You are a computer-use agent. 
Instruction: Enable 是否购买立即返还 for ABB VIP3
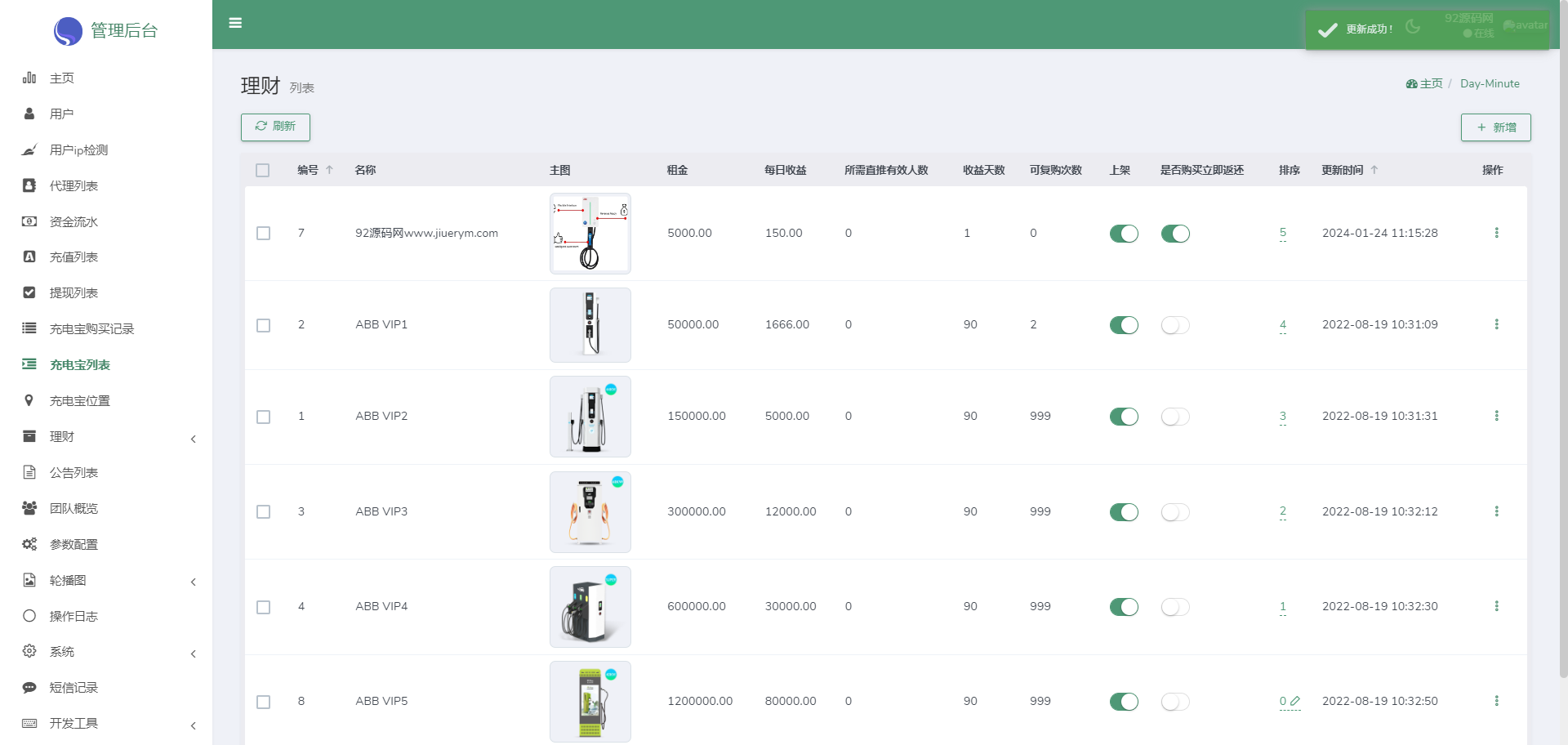coord(1175,512)
